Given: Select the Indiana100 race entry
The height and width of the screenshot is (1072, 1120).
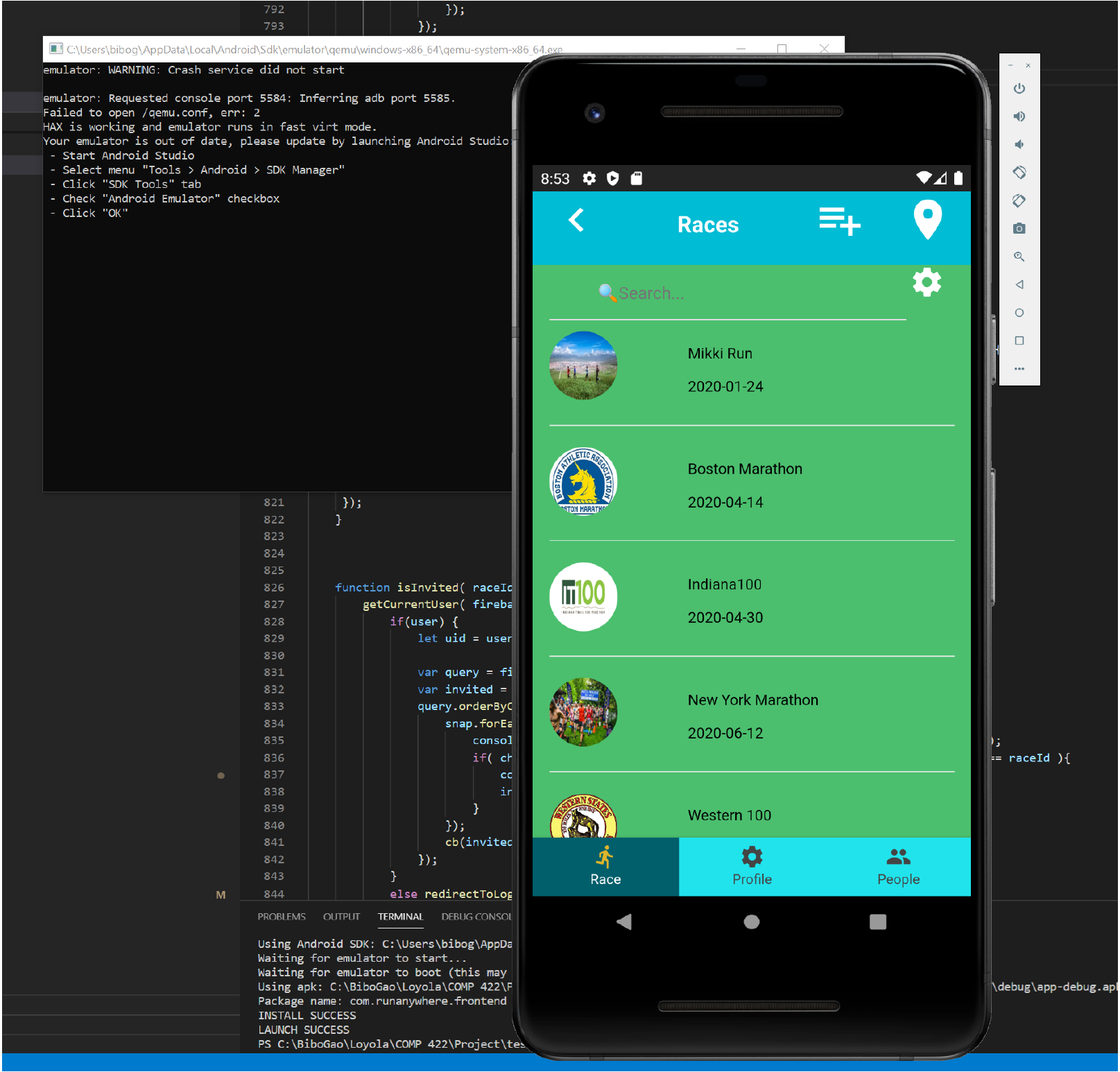Looking at the screenshot, I should coord(752,598).
